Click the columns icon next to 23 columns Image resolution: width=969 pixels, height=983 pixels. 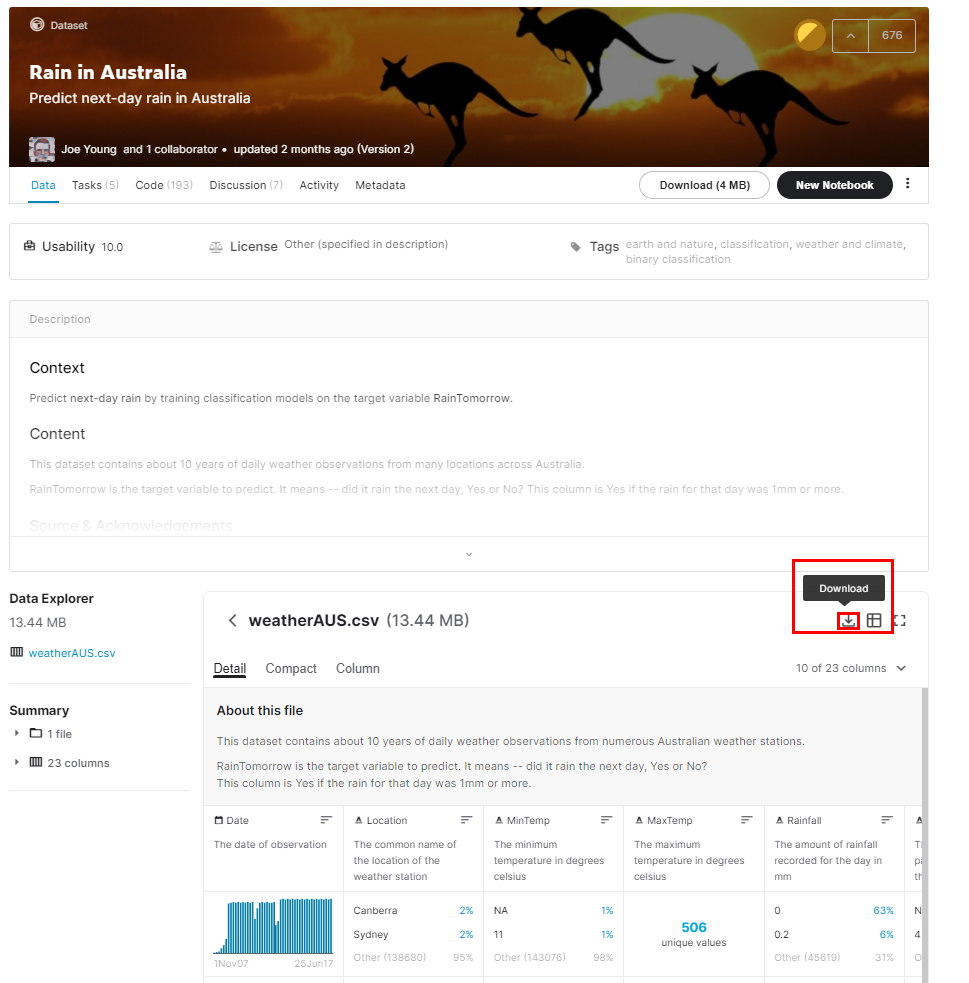point(36,762)
